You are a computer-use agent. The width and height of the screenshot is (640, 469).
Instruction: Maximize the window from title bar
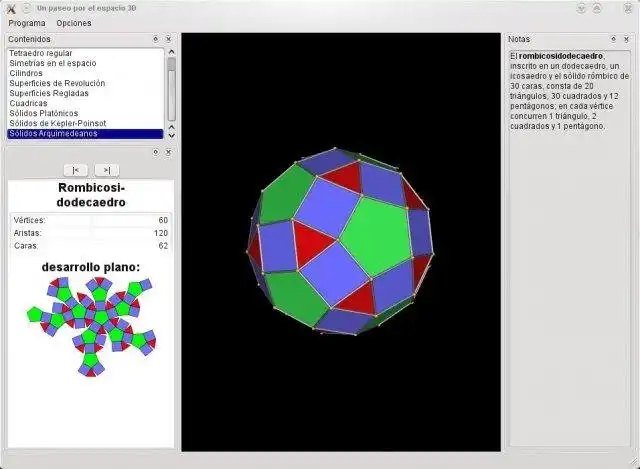tap(597, 8)
